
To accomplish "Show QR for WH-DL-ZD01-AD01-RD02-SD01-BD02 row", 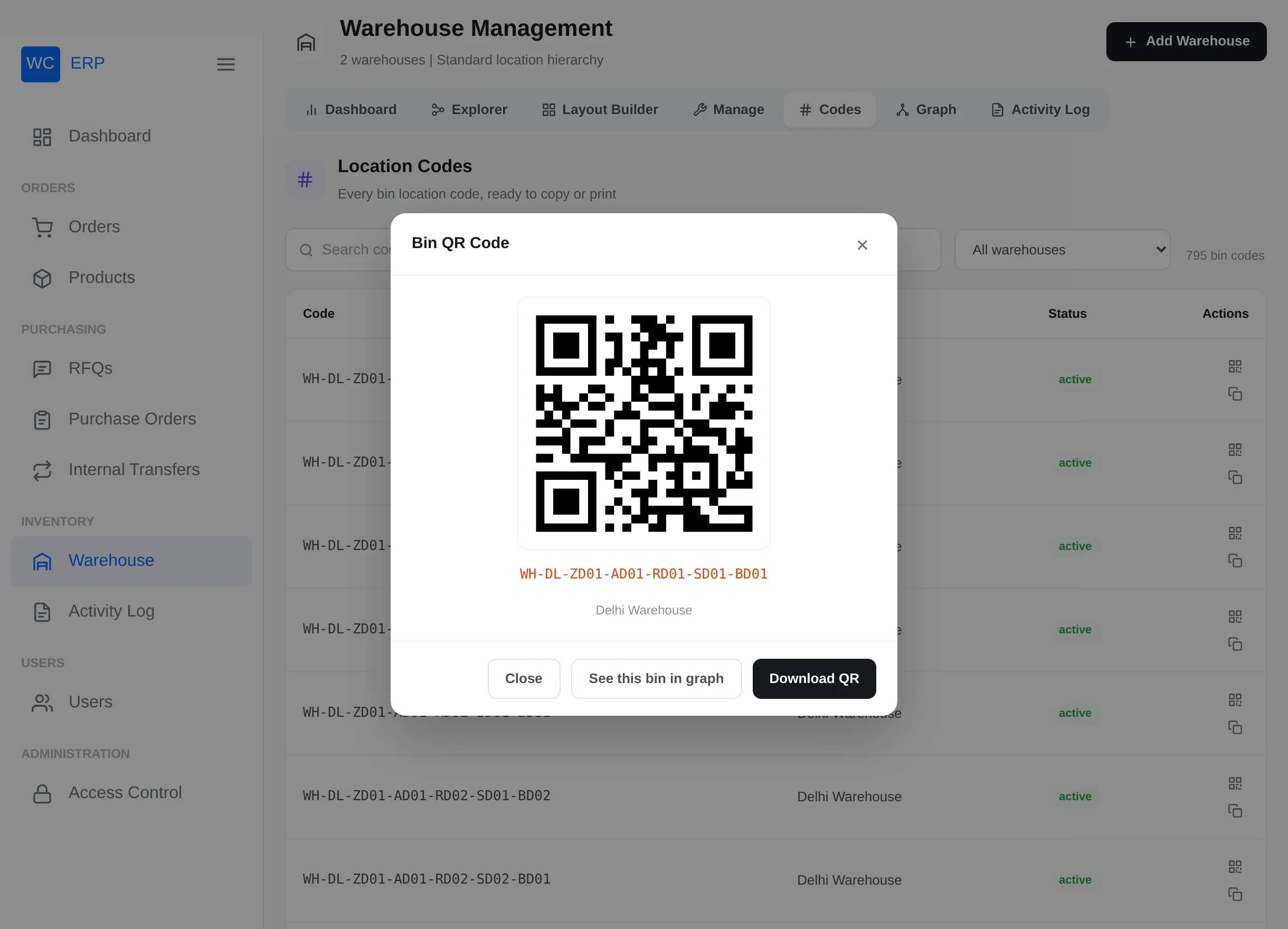I will pyautogui.click(x=1235, y=784).
